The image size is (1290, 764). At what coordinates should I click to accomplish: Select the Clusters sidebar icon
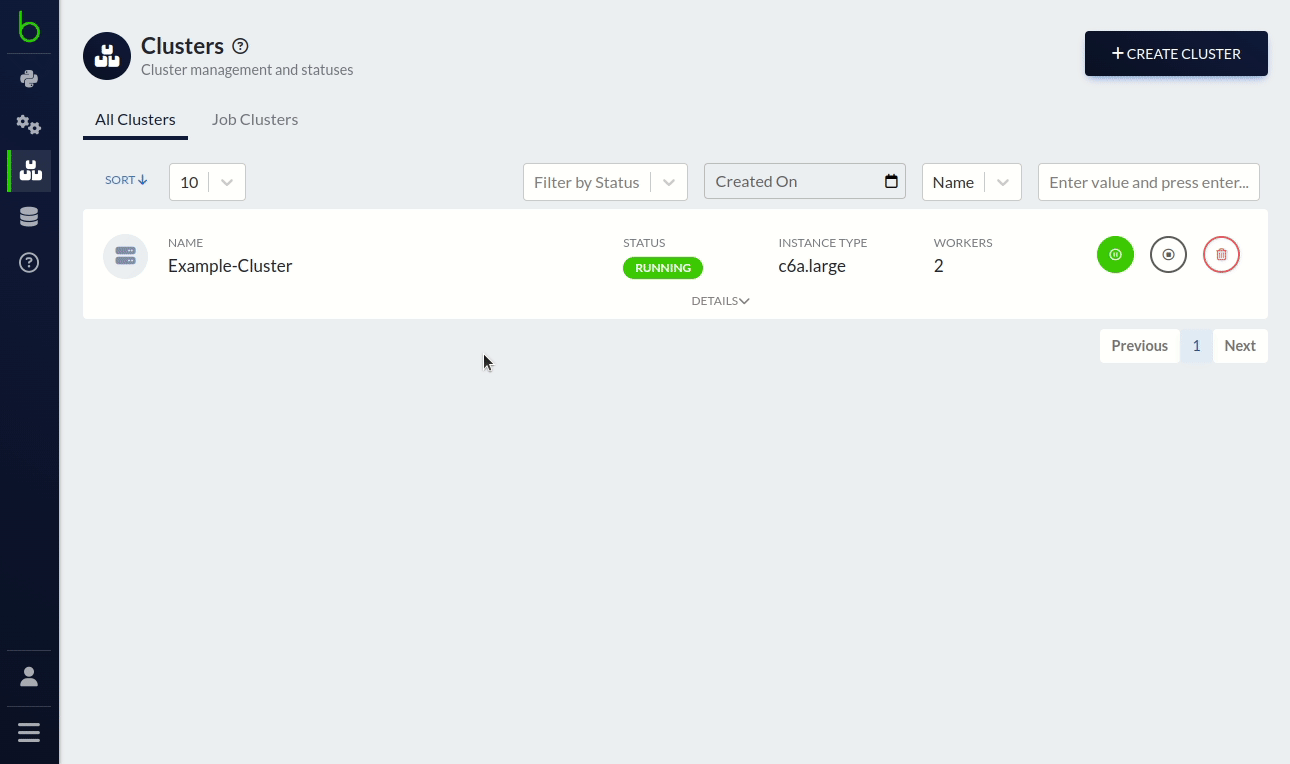coord(30,171)
